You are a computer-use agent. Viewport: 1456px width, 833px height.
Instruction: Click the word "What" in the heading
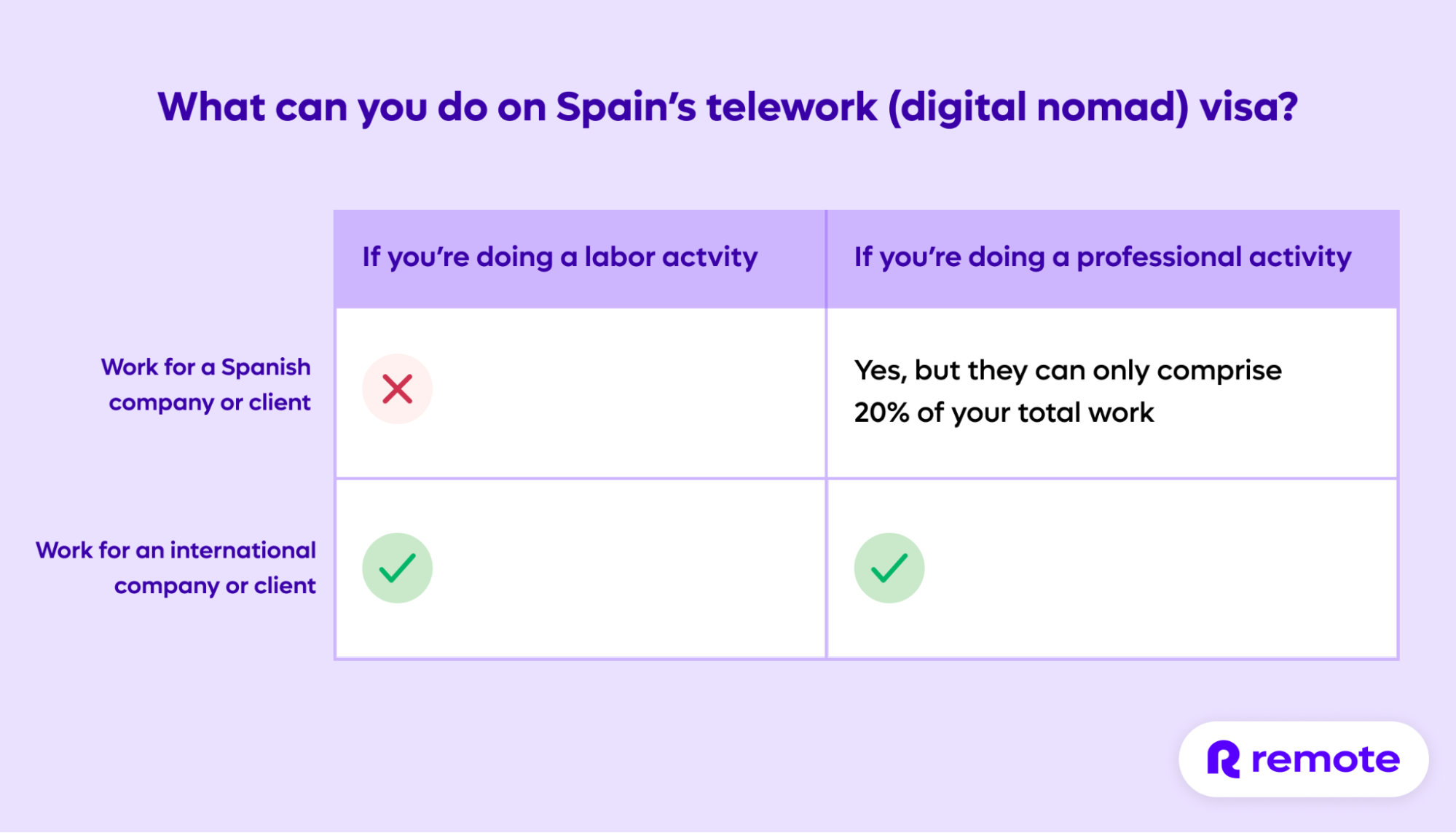(x=211, y=107)
